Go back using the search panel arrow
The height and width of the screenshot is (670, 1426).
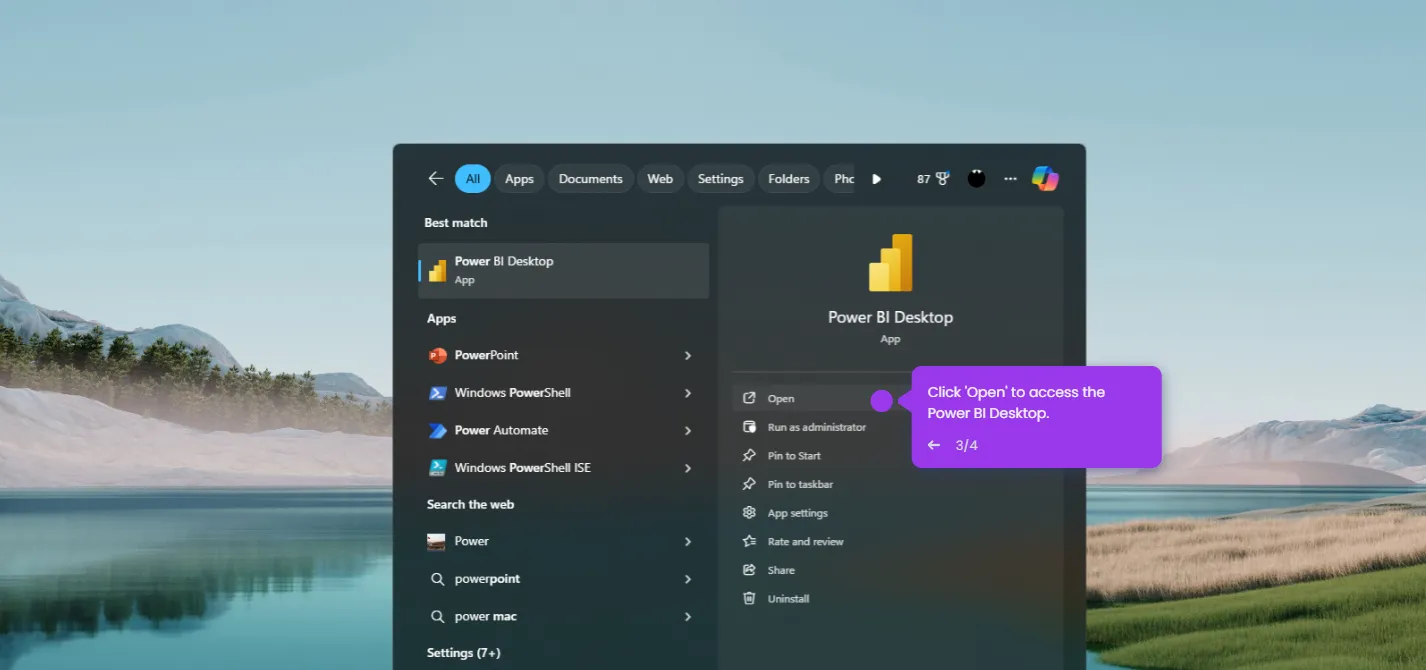tap(435, 179)
